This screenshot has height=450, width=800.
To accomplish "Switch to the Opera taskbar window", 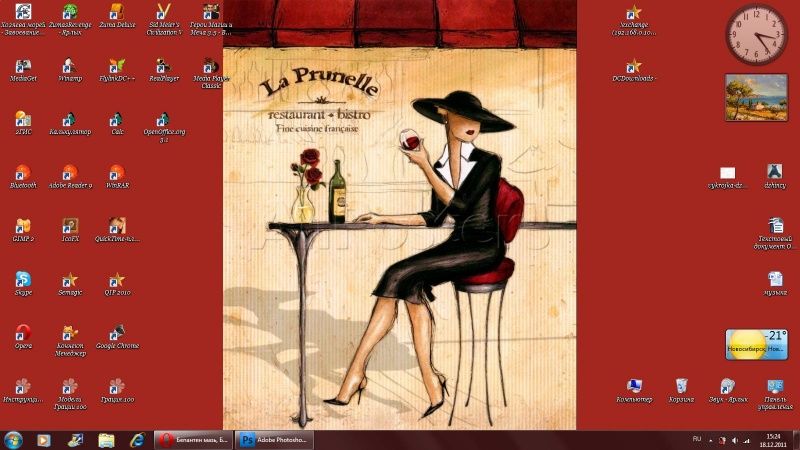I will point(194,440).
